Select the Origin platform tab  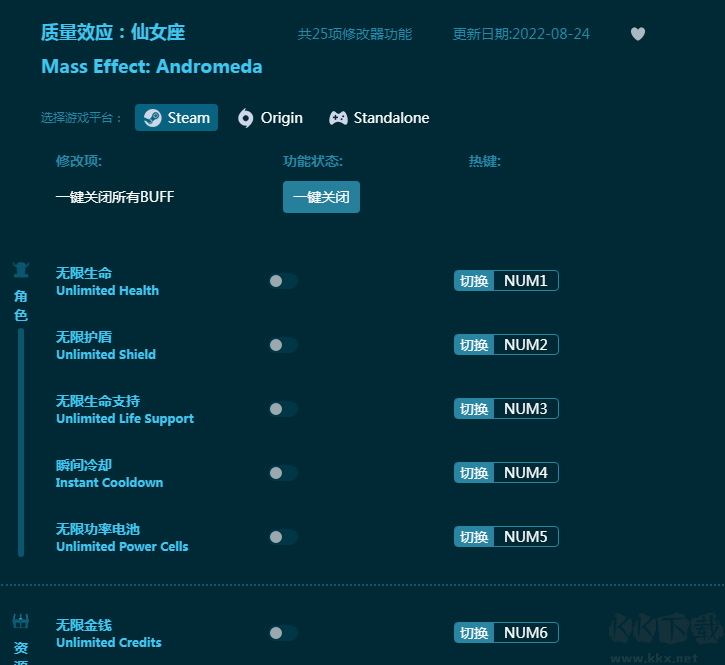[270, 118]
